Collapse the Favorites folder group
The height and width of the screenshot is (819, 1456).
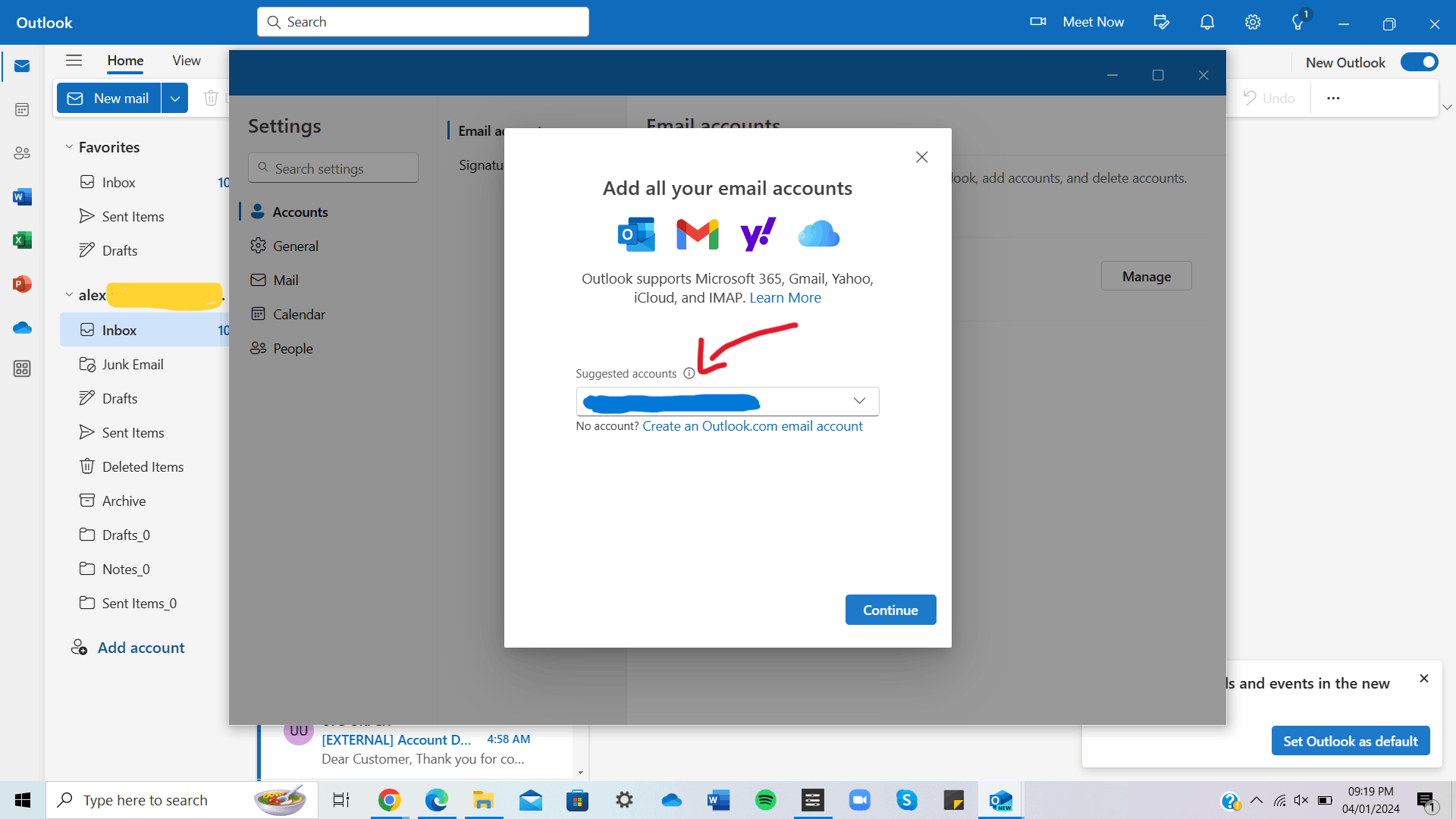69,147
